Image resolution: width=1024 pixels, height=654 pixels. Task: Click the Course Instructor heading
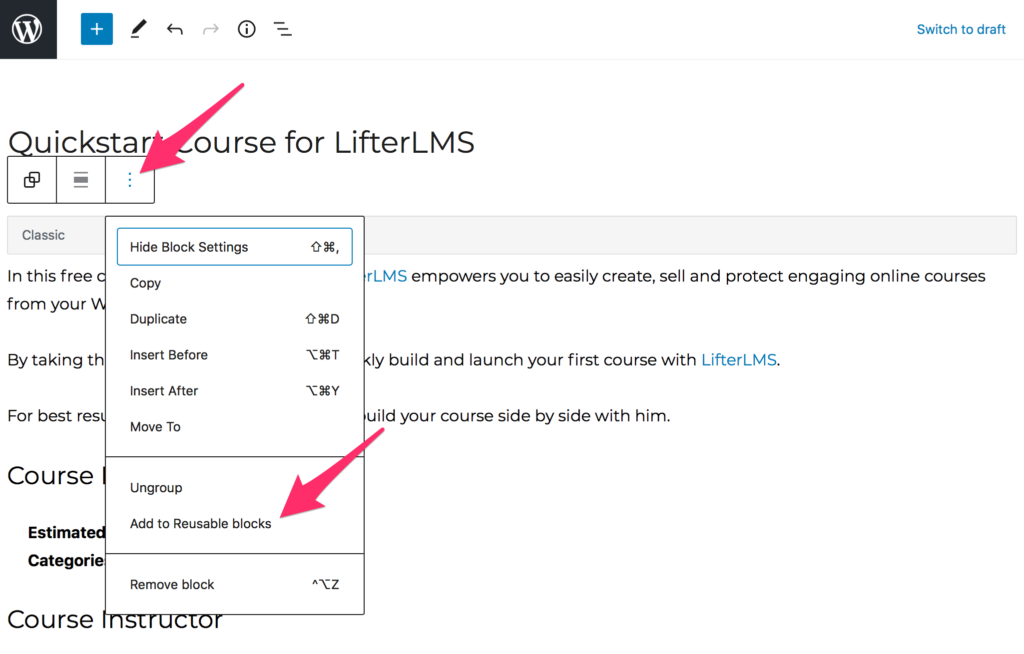click(x=115, y=620)
